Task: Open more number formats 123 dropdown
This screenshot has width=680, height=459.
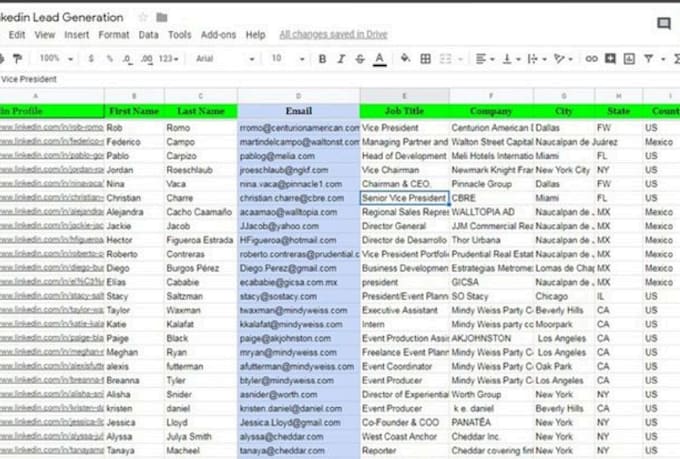Action: tap(169, 59)
